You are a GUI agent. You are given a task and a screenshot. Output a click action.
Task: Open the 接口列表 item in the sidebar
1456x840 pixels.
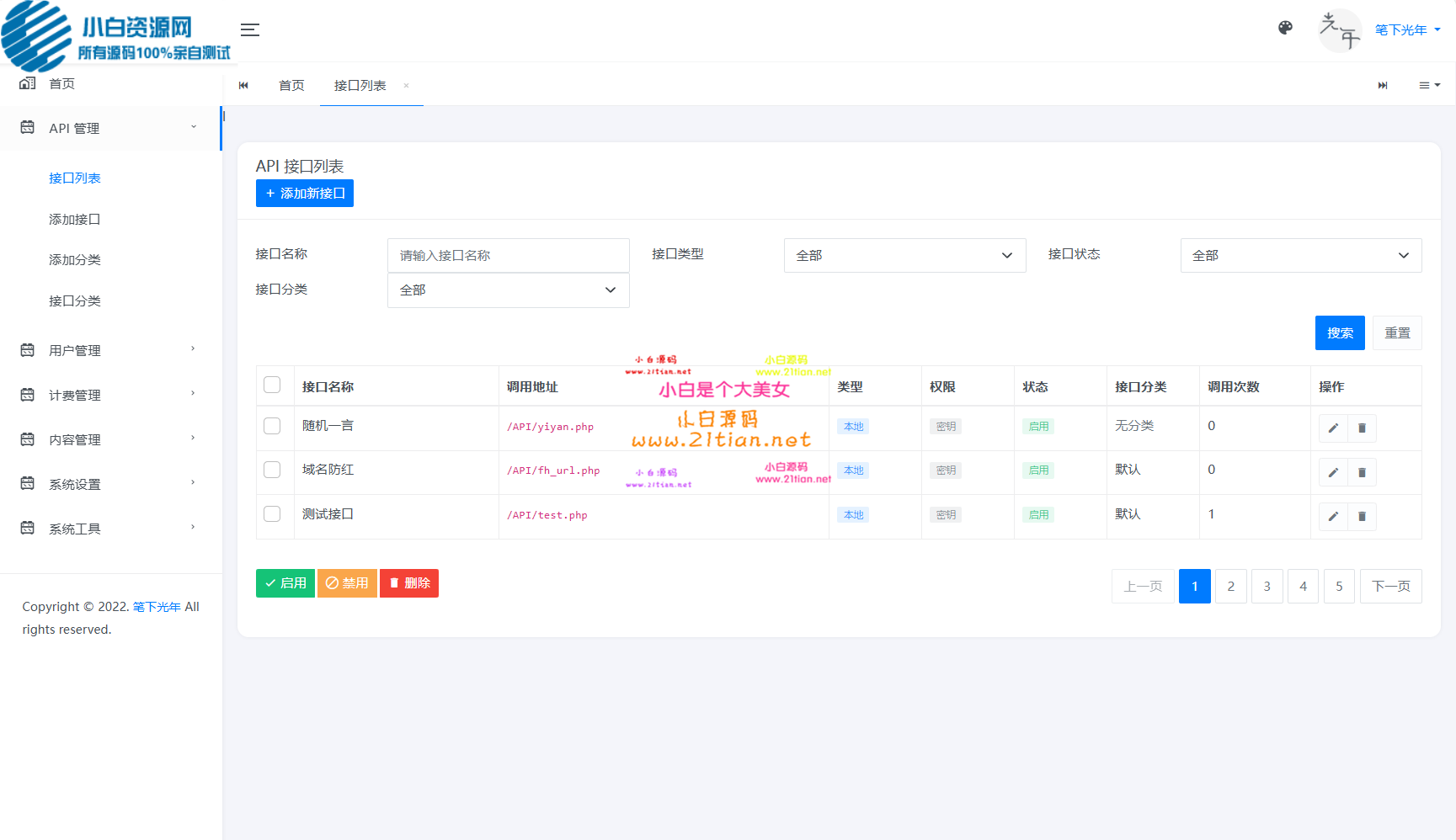[75, 178]
